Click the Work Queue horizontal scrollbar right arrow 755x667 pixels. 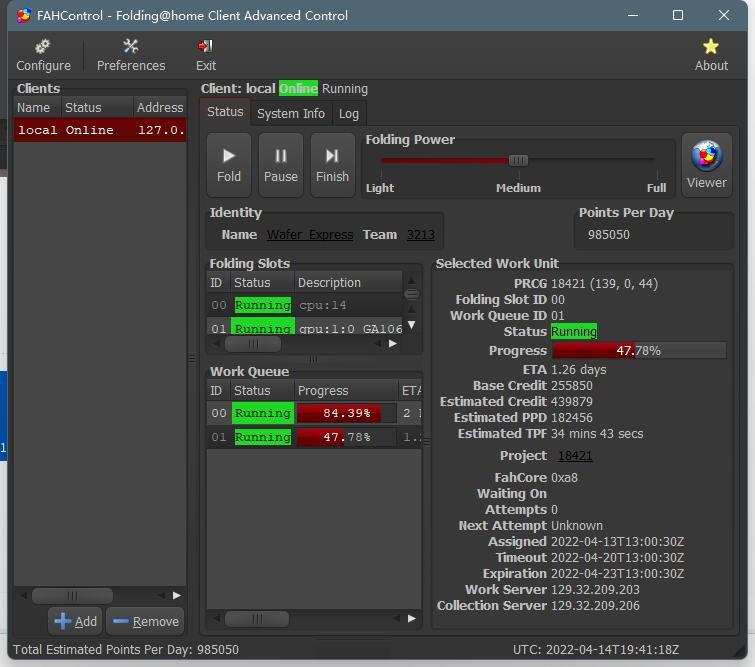pos(412,618)
